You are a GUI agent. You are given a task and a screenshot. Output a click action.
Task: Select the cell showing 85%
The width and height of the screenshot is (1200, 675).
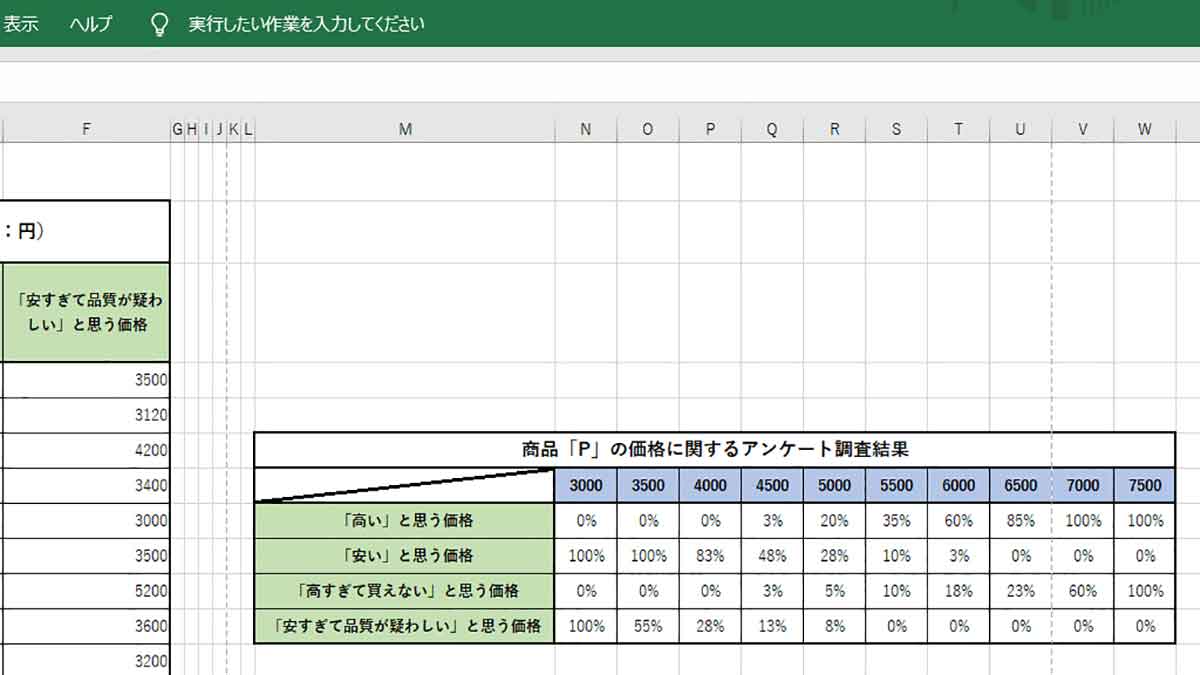click(1019, 520)
